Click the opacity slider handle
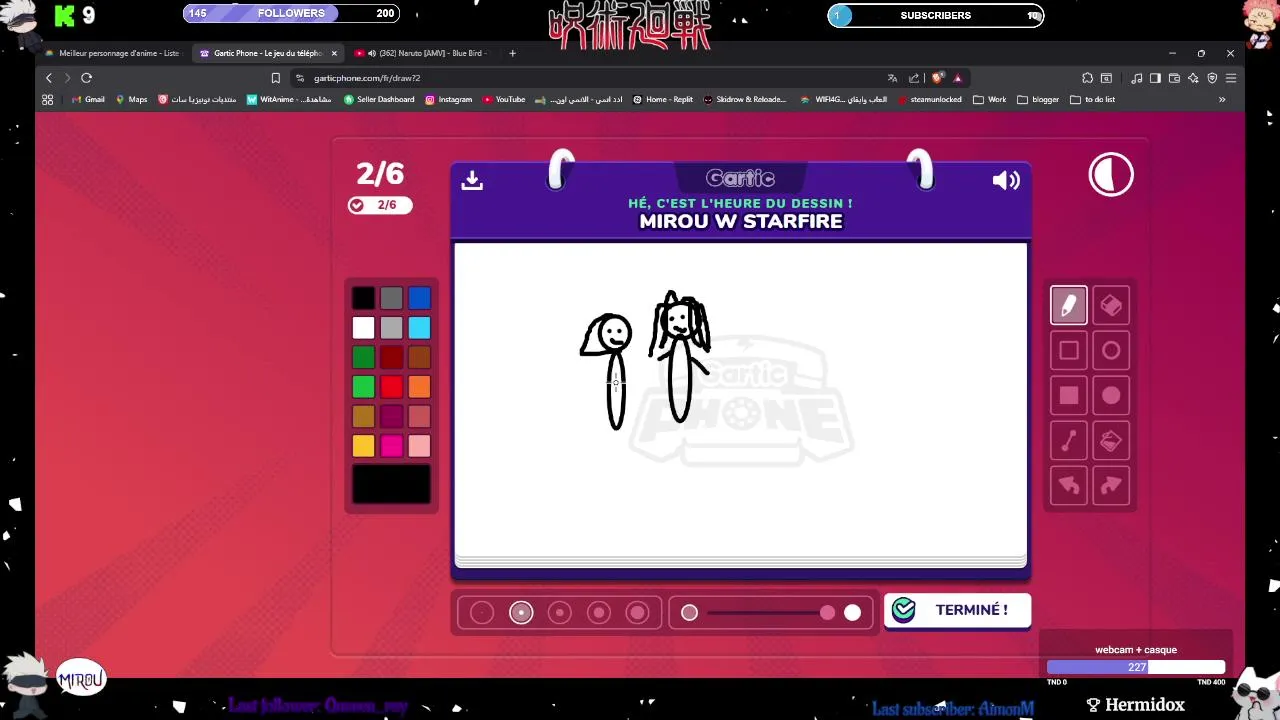This screenshot has height=720, width=1280. coord(827,613)
